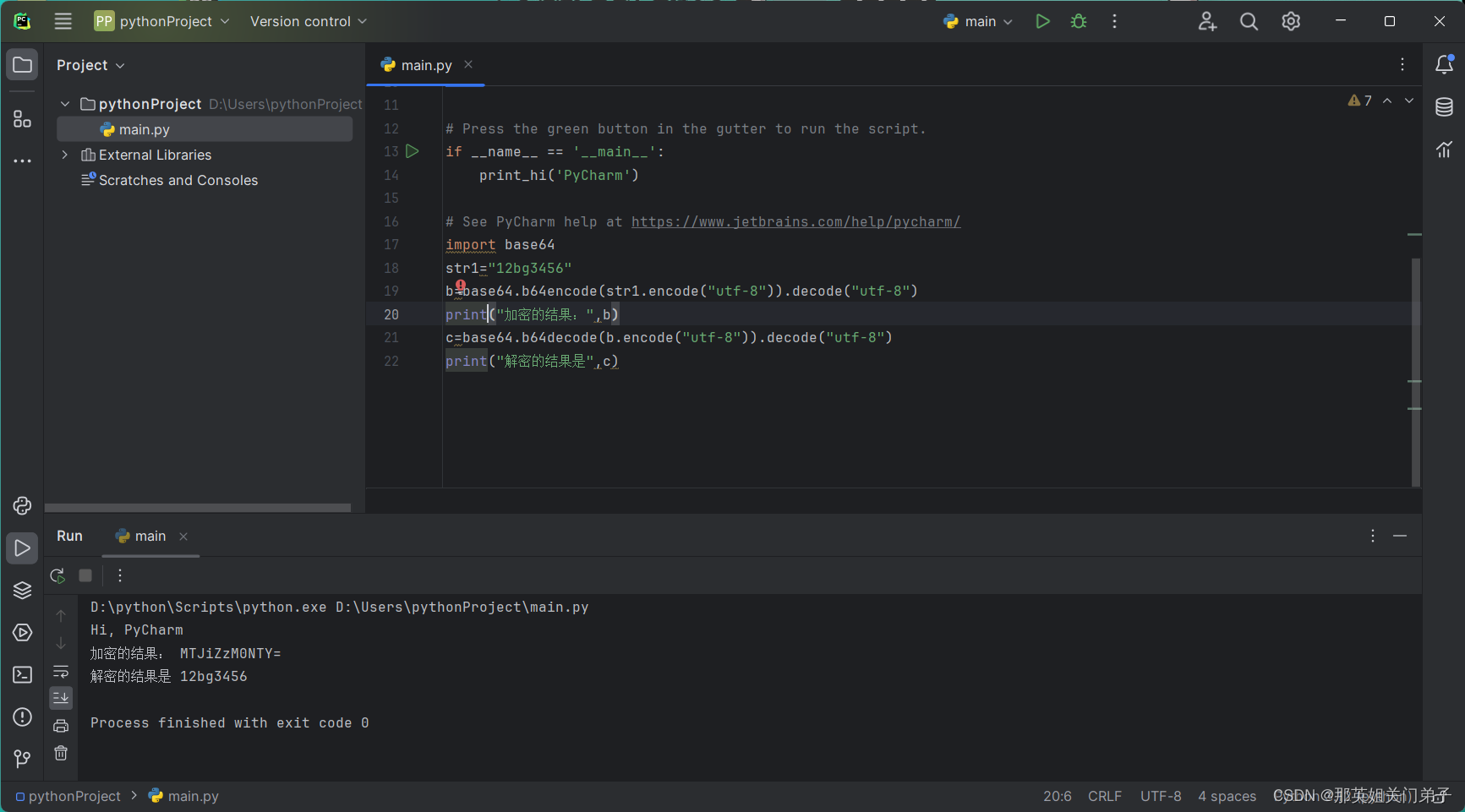Click pythonProject breadcrumb in status bar
This screenshot has width=1465, height=812.
(68, 796)
